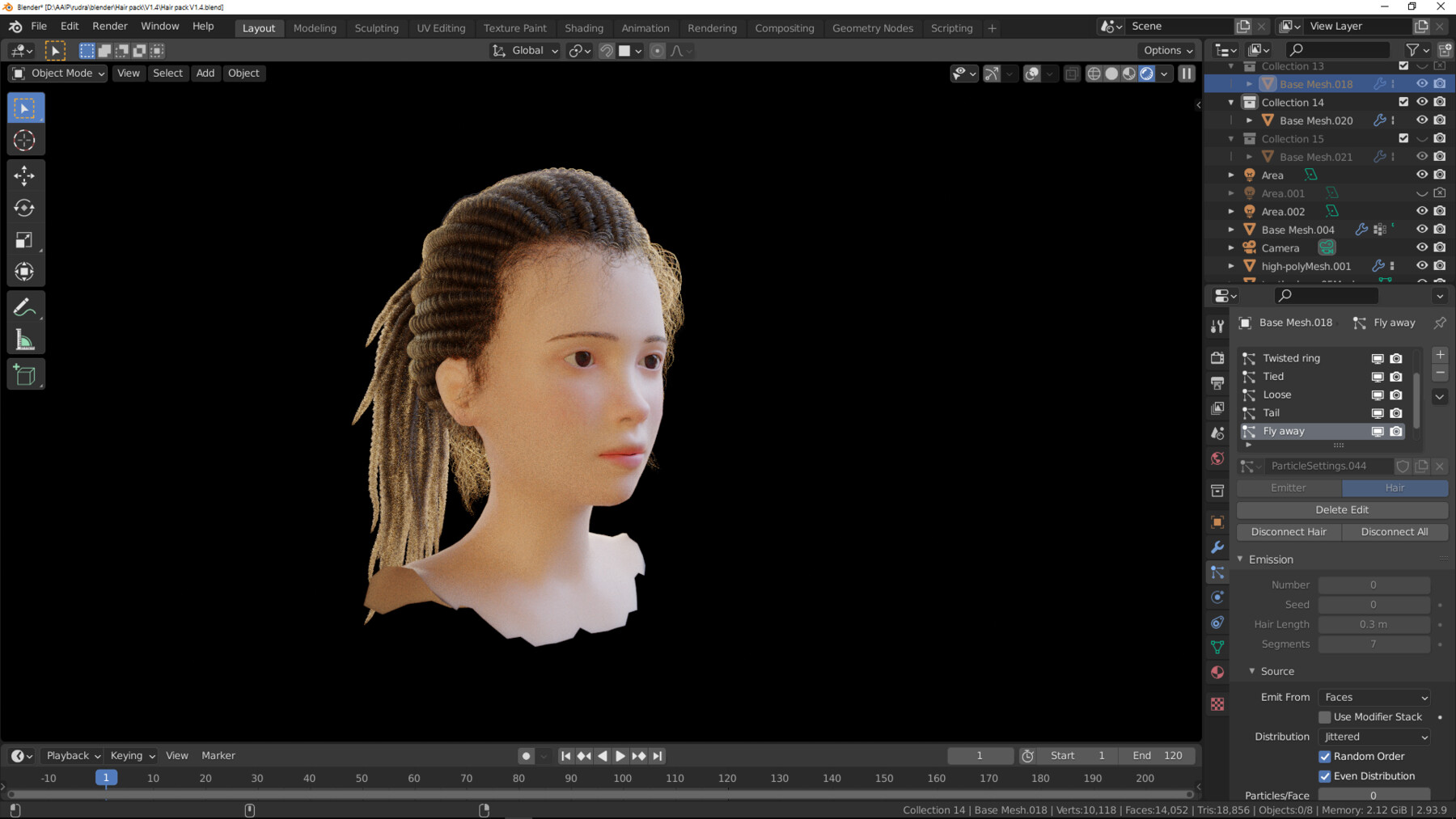Expand Base Mesh.020 in the outliner
This screenshot has height=819, width=1456.
click(x=1250, y=120)
